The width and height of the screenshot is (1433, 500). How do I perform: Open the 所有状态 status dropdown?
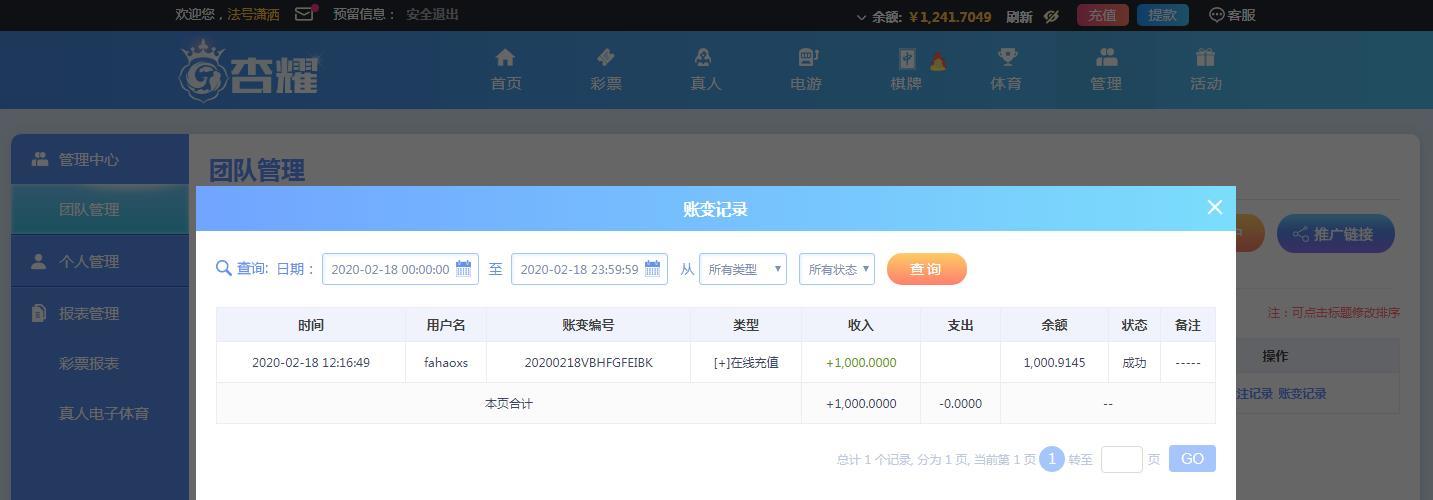tap(837, 269)
